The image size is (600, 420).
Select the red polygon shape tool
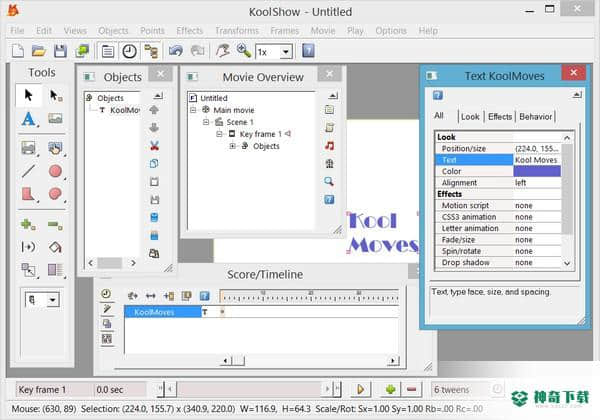(x=29, y=194)
